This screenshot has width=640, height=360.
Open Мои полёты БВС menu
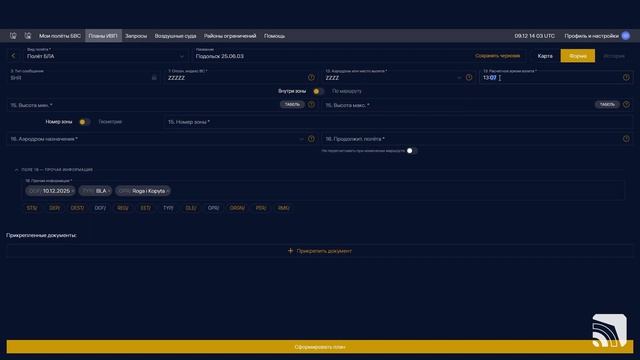(60, 36)
